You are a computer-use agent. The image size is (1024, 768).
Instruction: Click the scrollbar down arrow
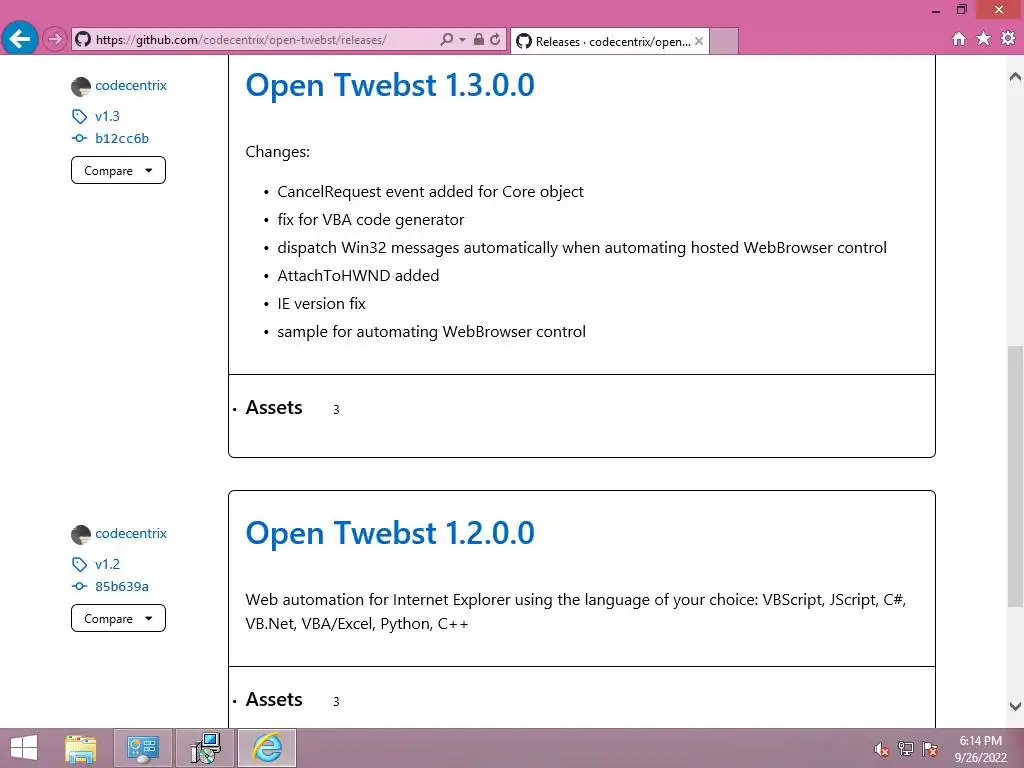click(x=1015, y=706)
